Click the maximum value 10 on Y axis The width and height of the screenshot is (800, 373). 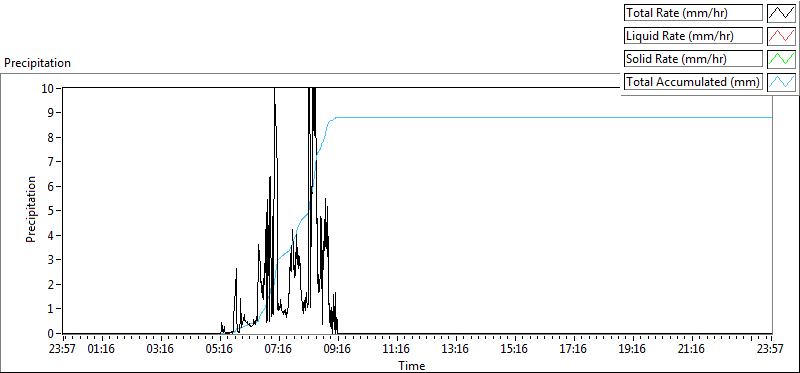coord(47,88)
